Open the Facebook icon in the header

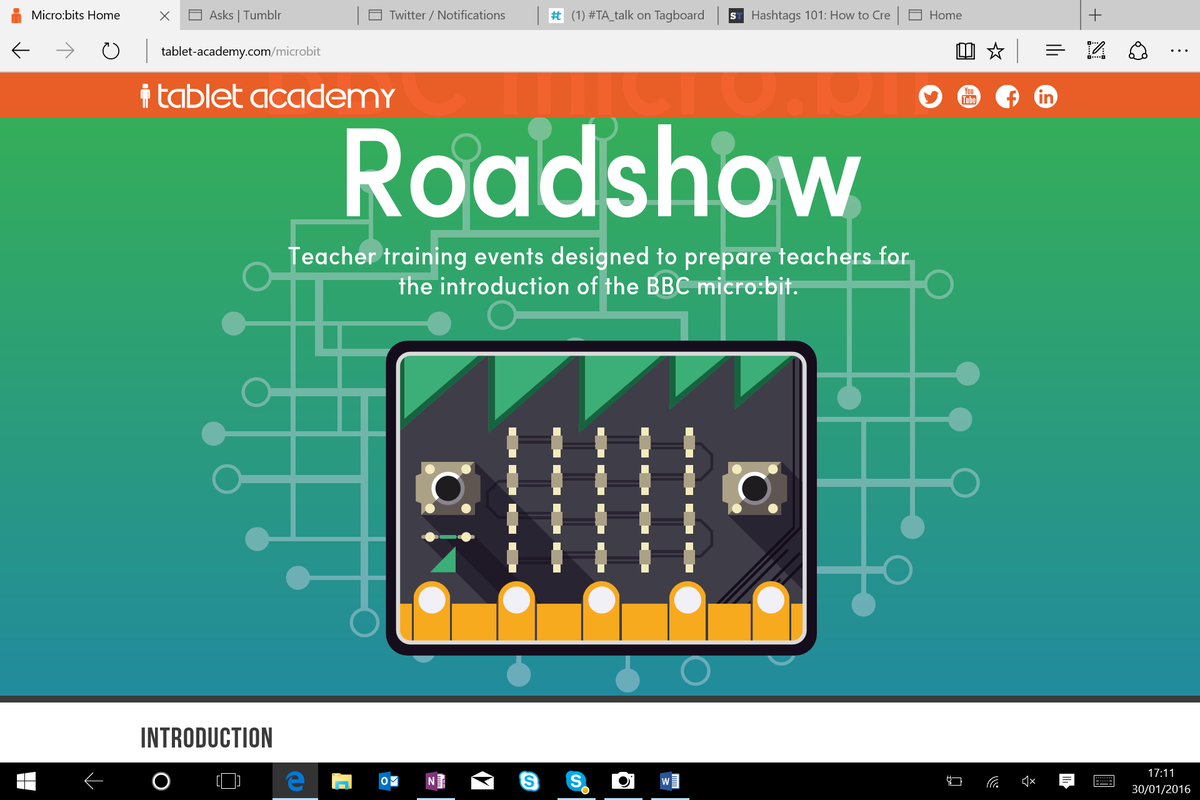[x=1007, y=96]
